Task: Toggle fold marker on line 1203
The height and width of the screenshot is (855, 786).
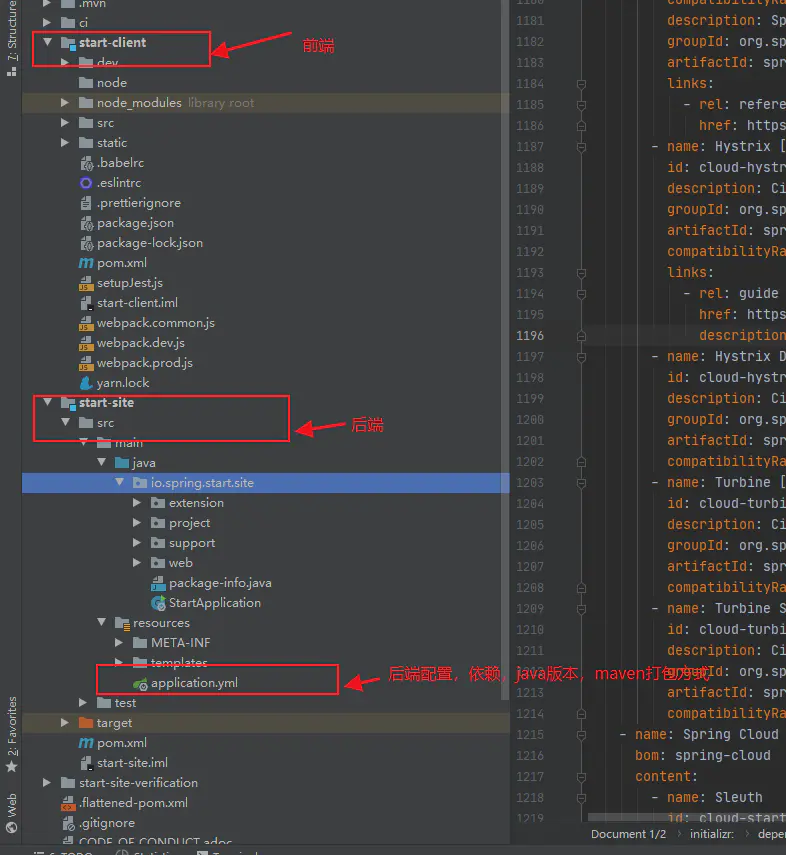Action: click(581, 483)
